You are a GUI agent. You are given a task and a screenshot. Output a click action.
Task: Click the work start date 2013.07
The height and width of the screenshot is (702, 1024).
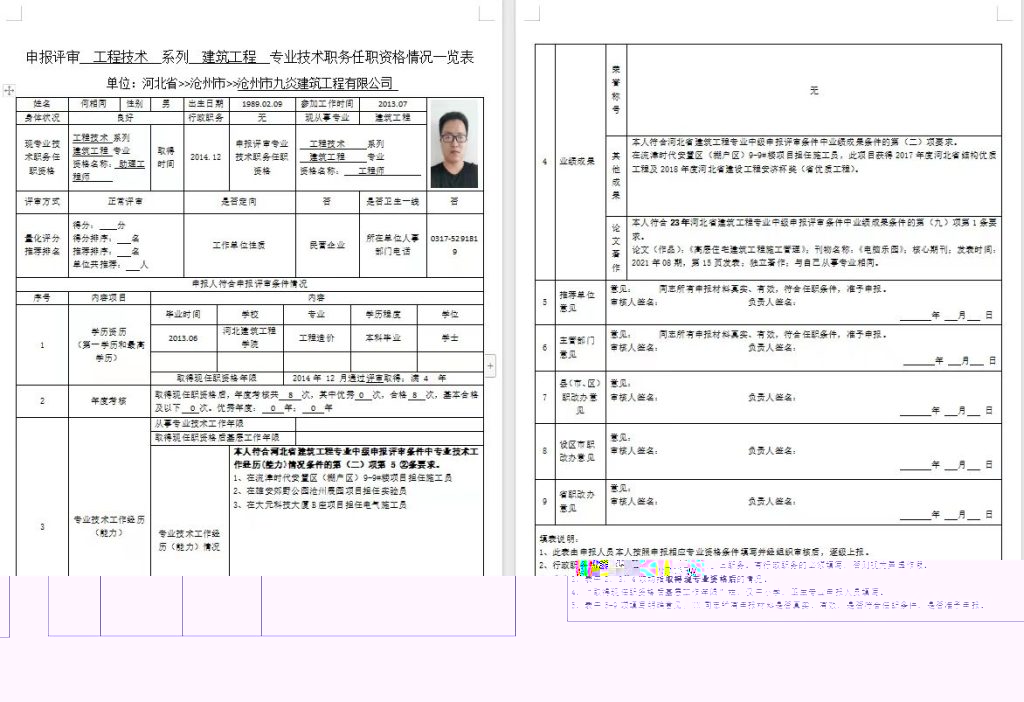(392, 104)
